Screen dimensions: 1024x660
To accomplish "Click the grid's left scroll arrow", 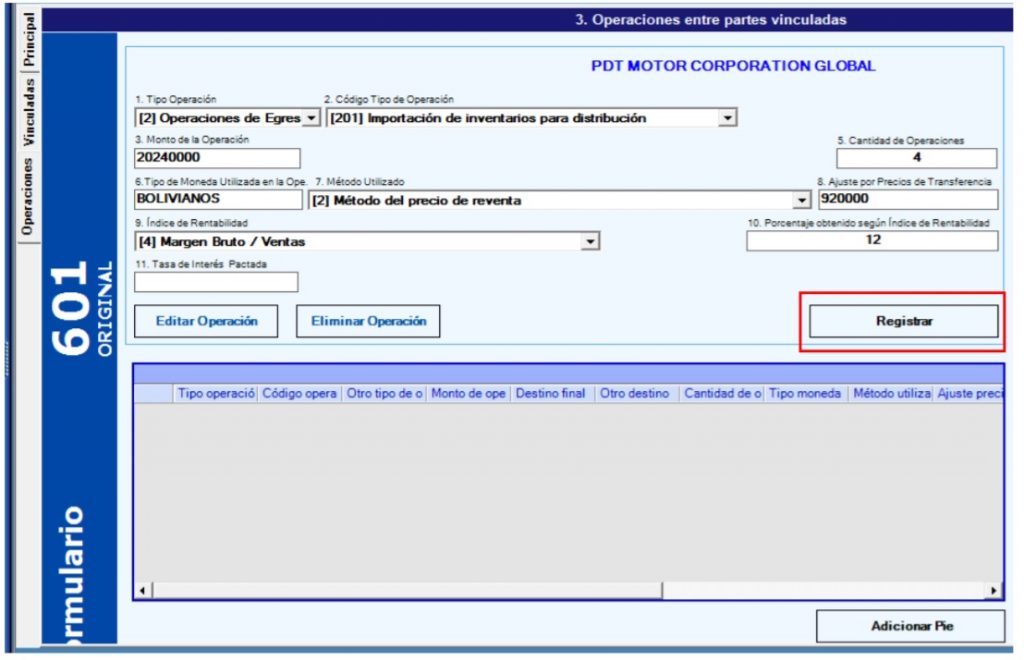I will [143, 591].
